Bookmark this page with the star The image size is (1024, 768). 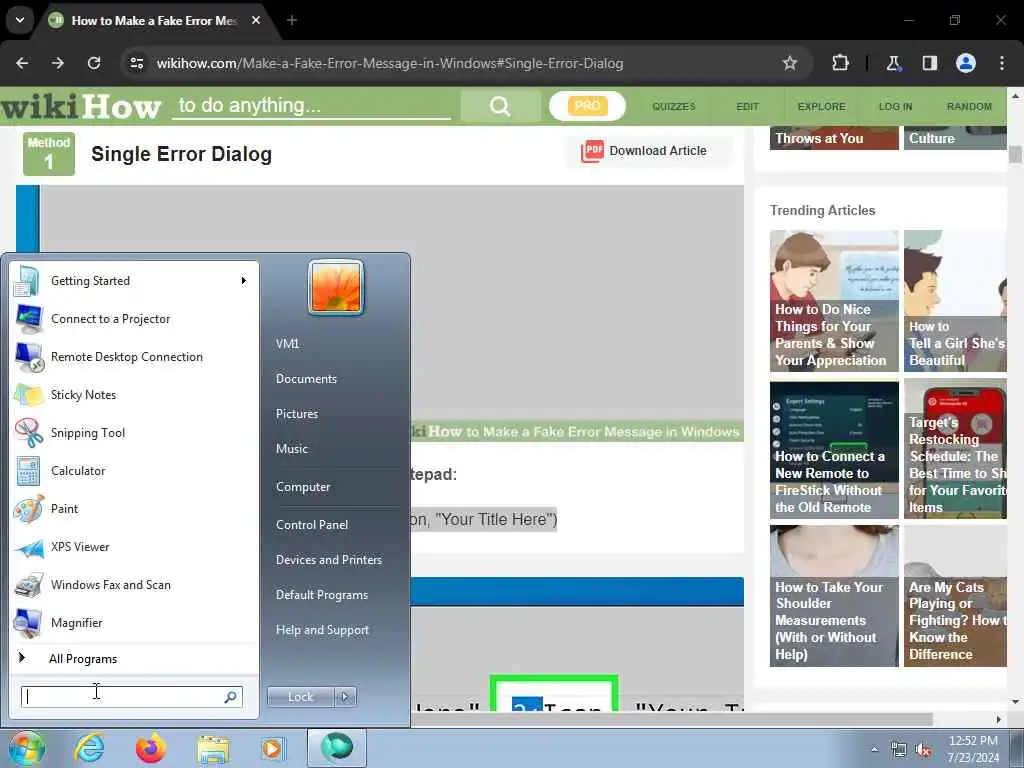[x=790, y=63]
